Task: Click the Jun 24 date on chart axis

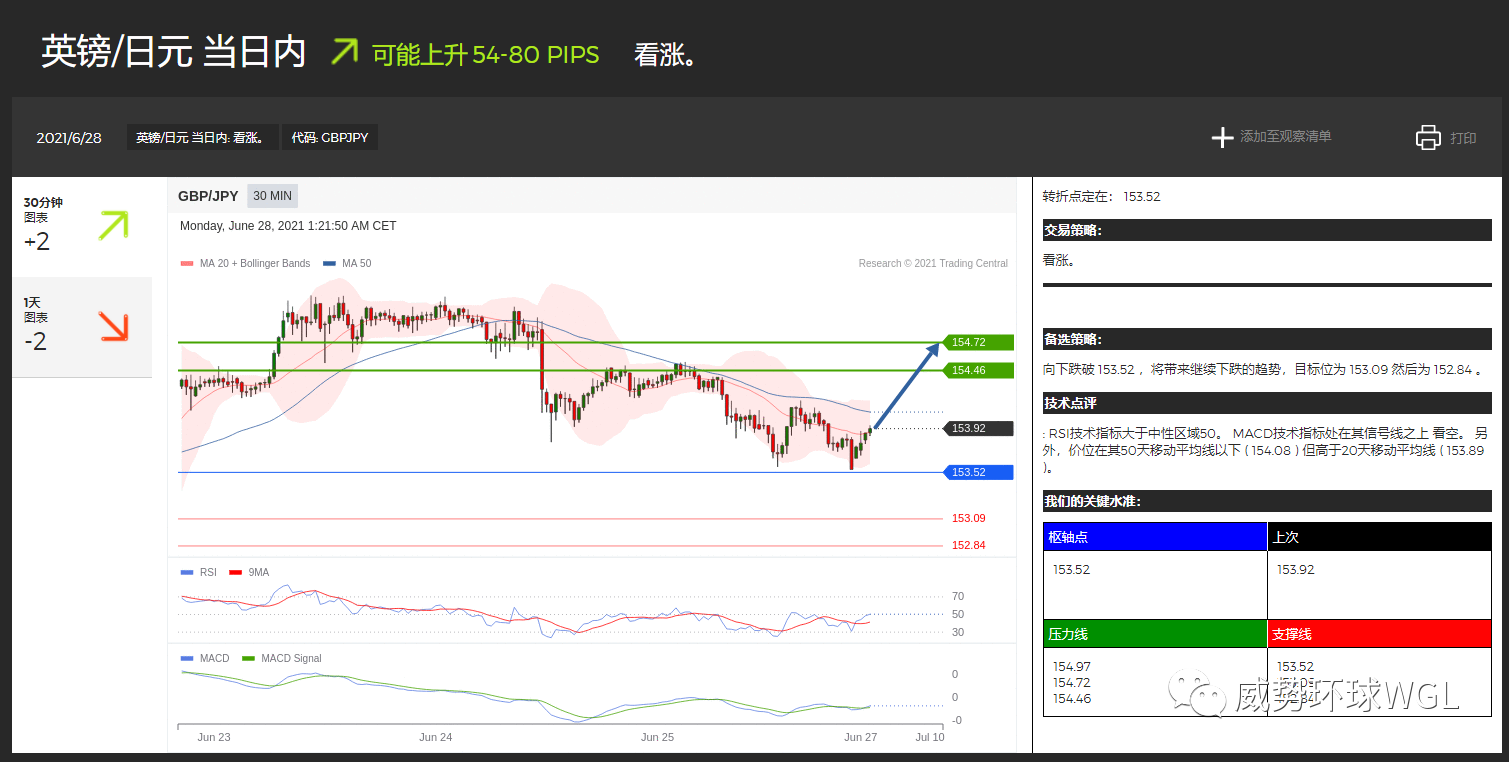Action: [x=436, y=737]
